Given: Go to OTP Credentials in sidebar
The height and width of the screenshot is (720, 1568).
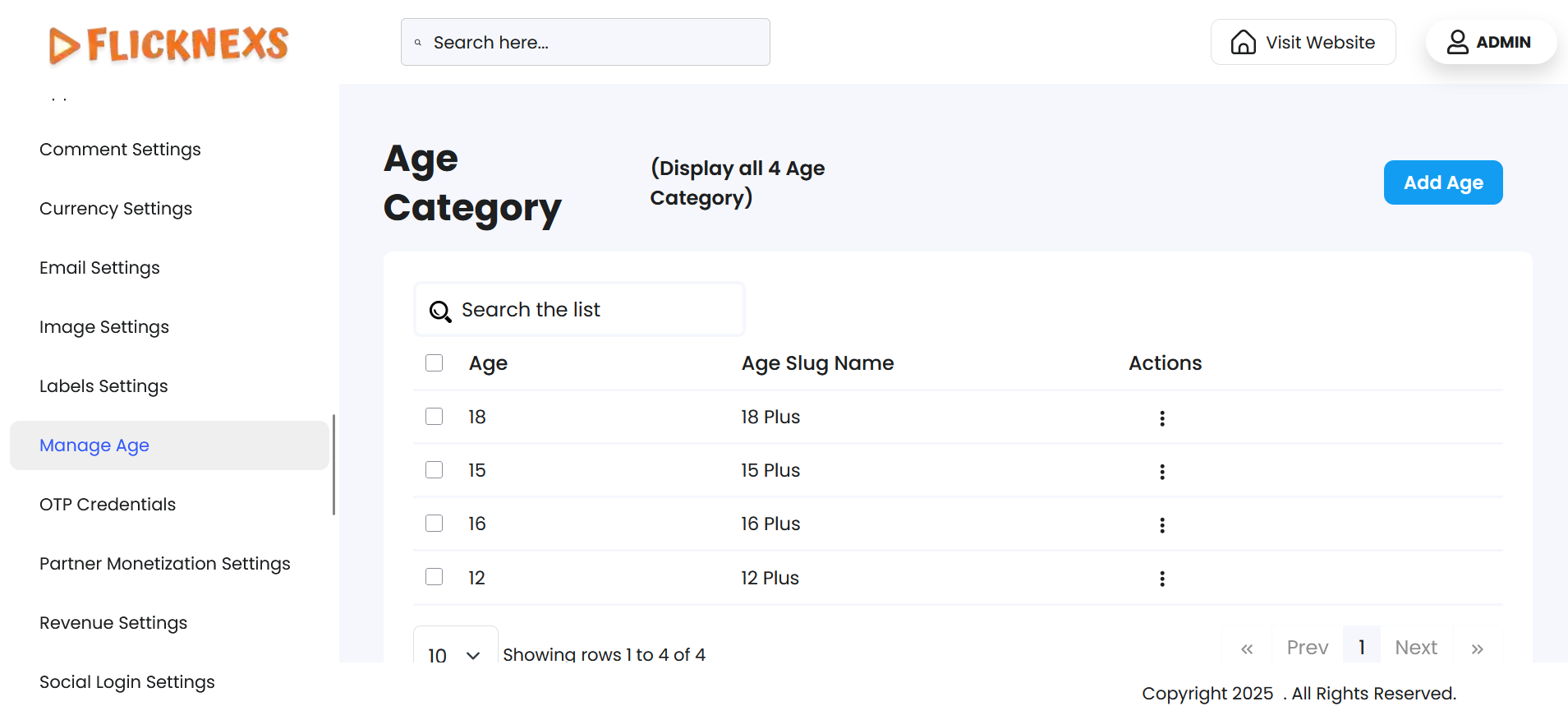Looking at the screenshot, I should point(108,505).
